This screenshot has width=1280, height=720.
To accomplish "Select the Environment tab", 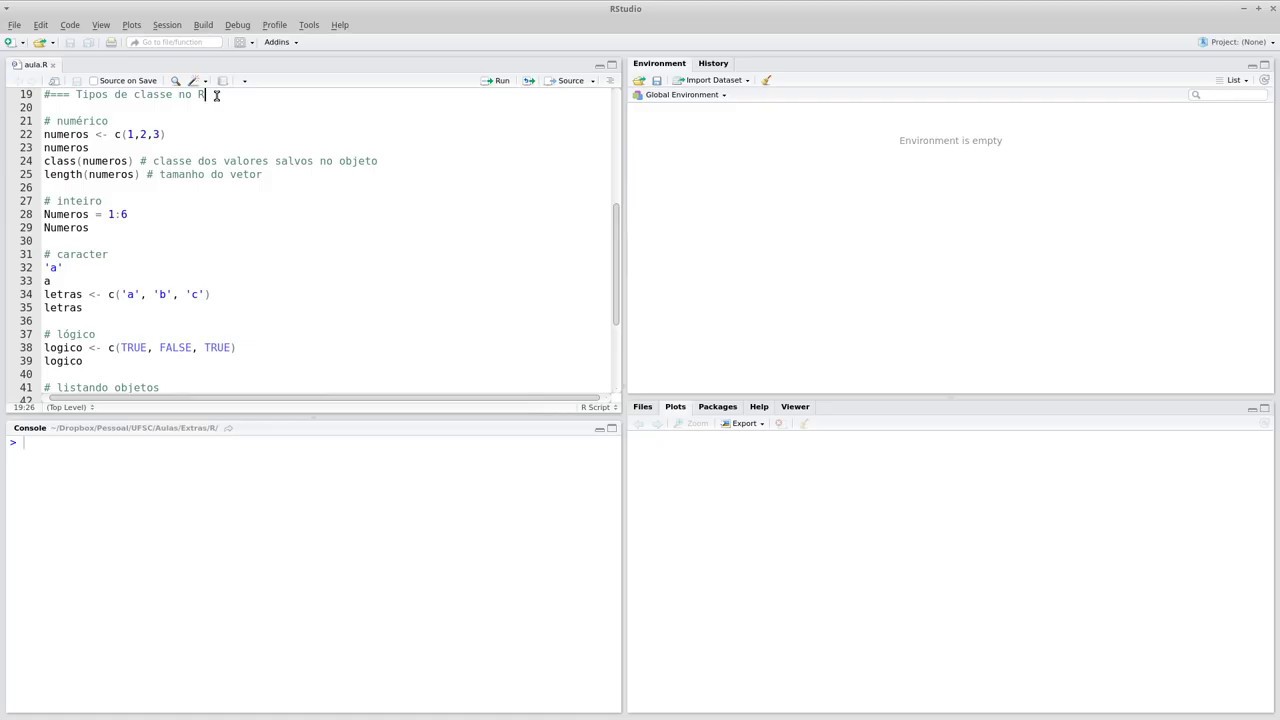I will click(659, 63).
